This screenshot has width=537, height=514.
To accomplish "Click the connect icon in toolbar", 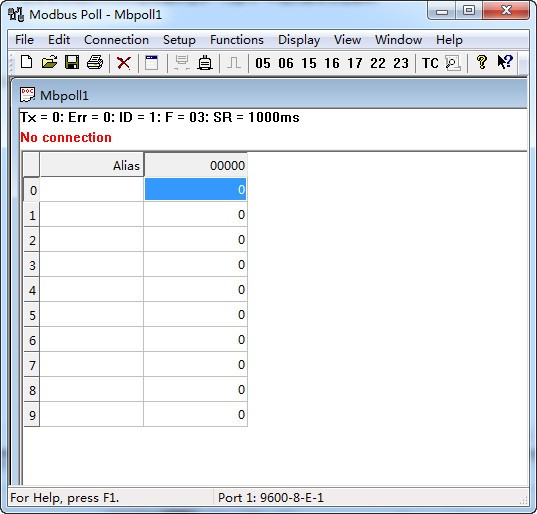I will (x=182, y=63).
